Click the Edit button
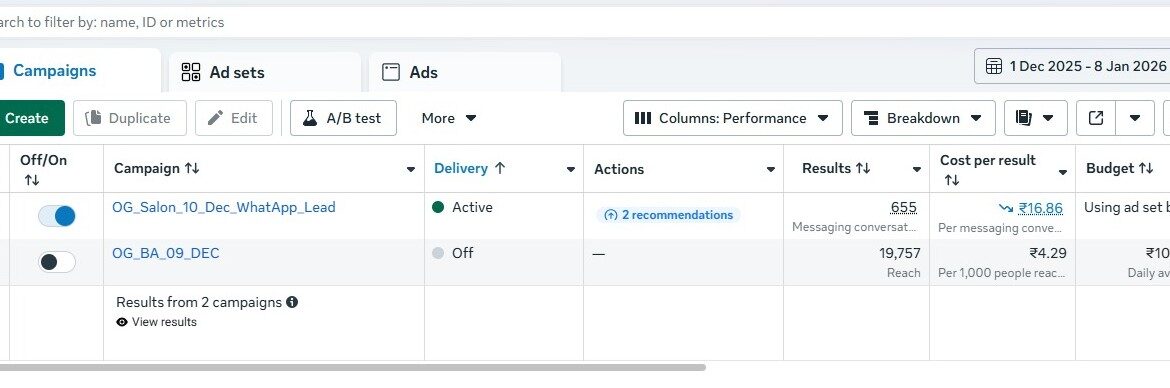The width and height of the screenshot is (1170, 388). coord(234,118)
